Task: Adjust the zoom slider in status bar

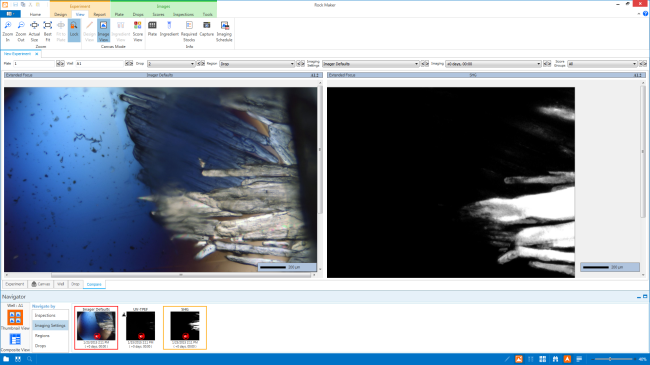Action: pos(610,359)
